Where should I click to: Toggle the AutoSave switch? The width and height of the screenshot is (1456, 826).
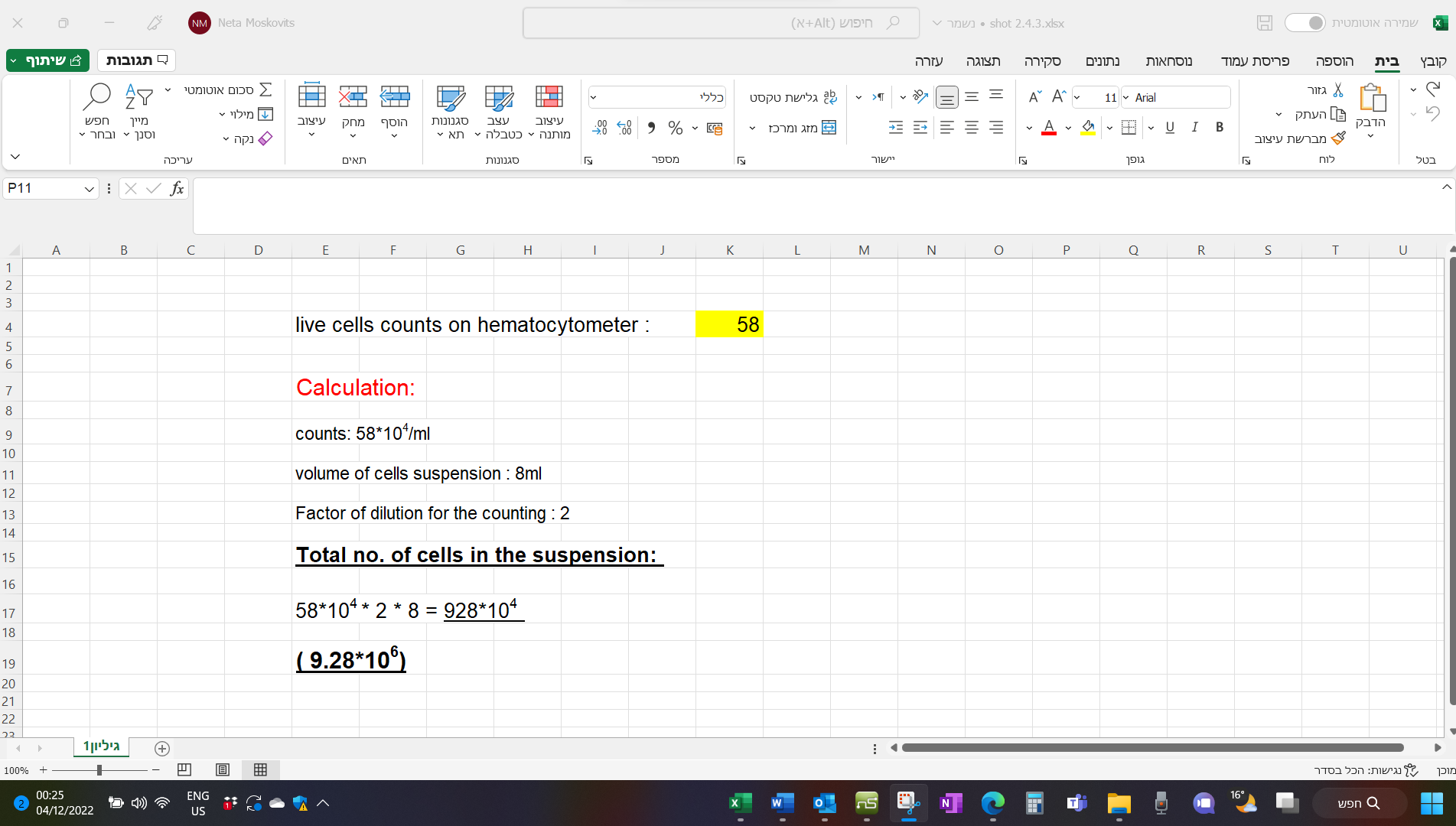[x=1305, y=23]
